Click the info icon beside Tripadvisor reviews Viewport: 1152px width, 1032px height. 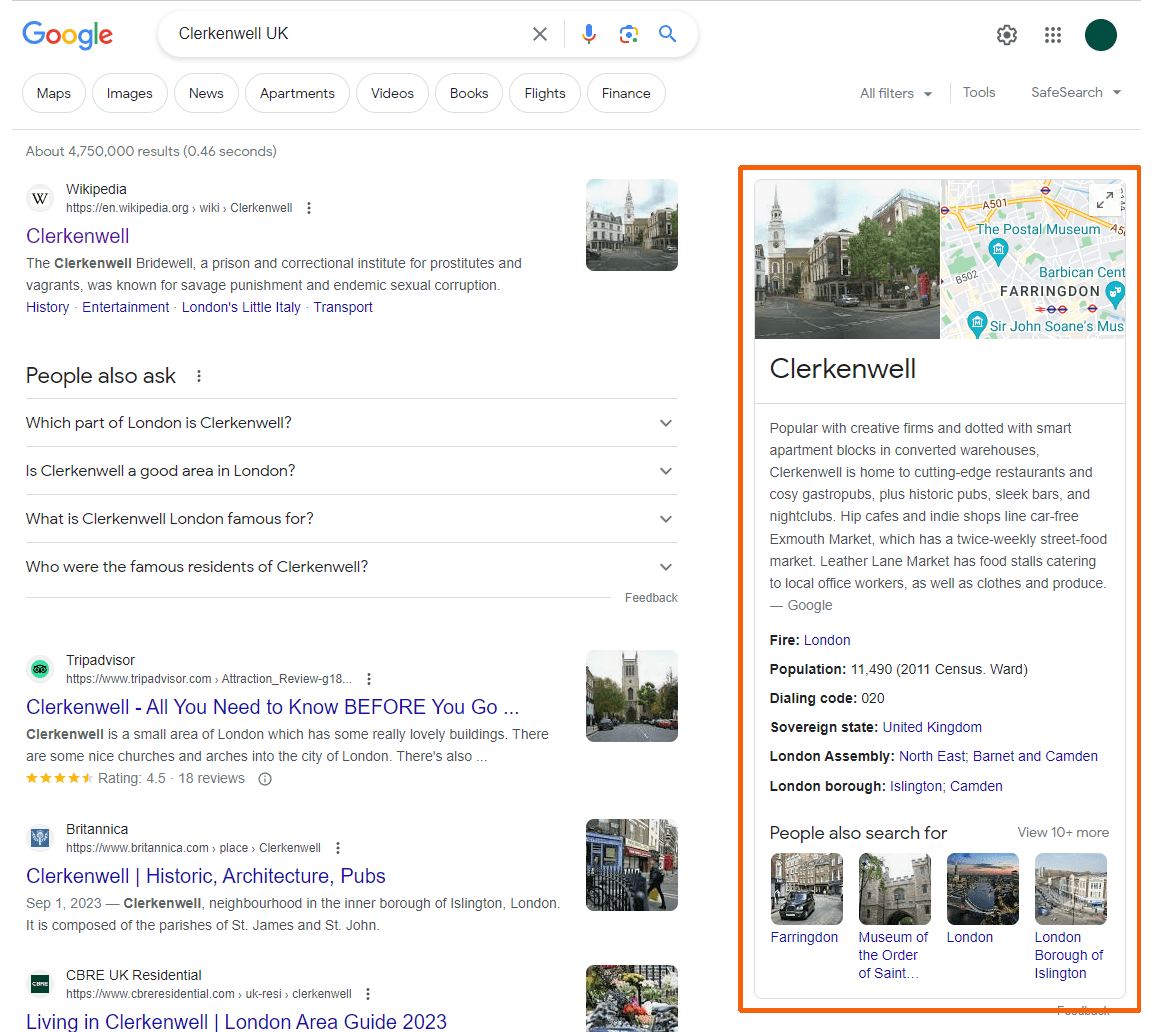(265, 779)
